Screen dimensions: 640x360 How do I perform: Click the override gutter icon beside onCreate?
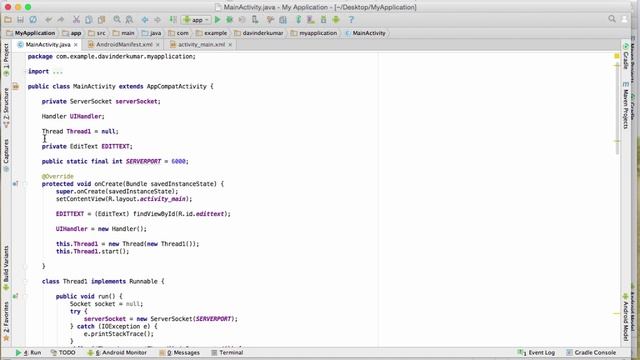(x=15, y=184)
